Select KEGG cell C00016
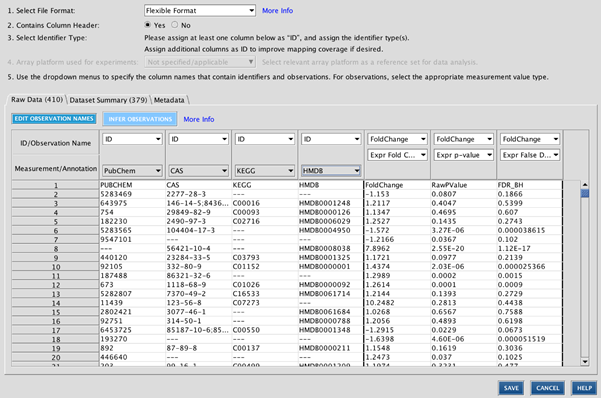Viewport: 601px width, 398px height. [x=265, y=203]
